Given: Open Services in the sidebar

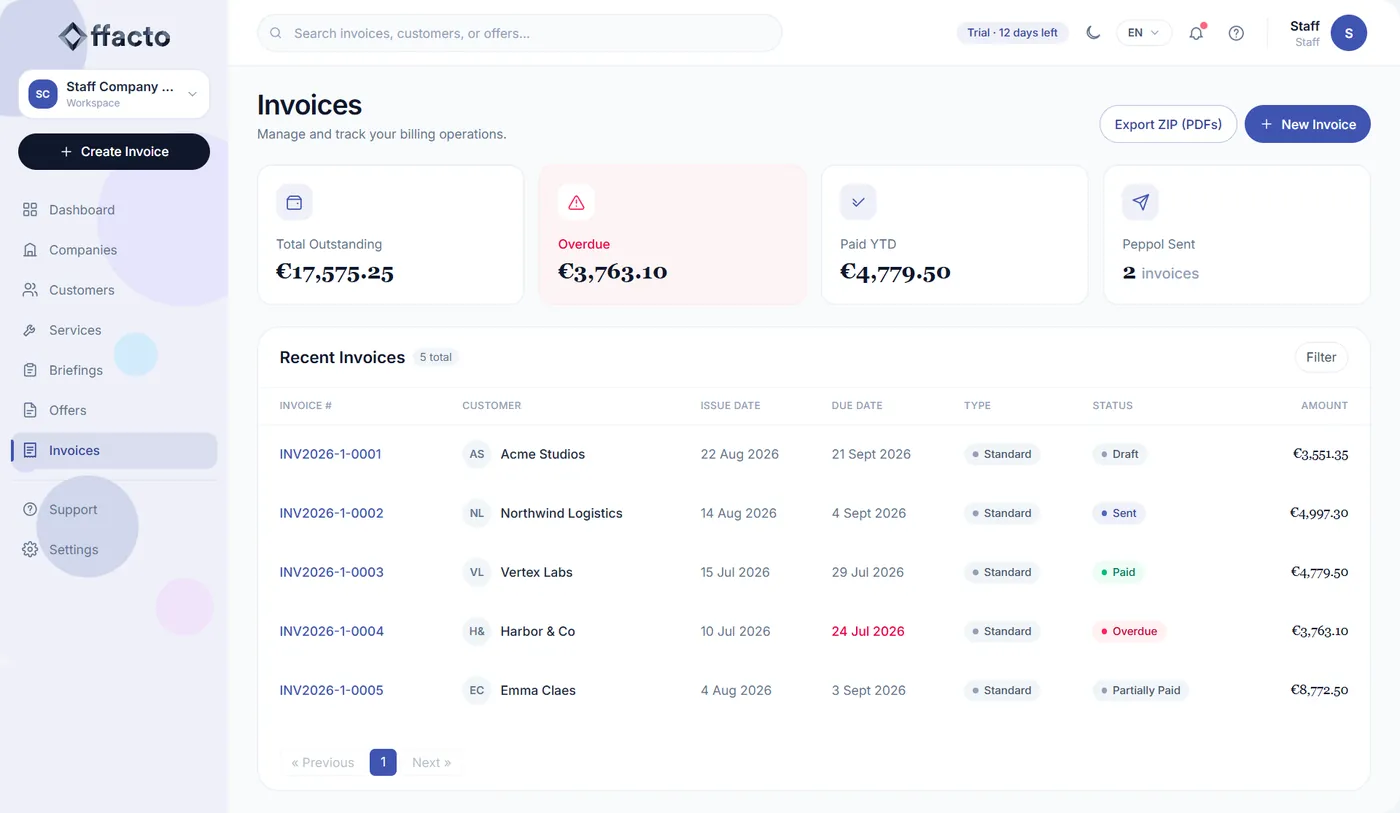Looking at the screenshot, I should click(114, 330).
